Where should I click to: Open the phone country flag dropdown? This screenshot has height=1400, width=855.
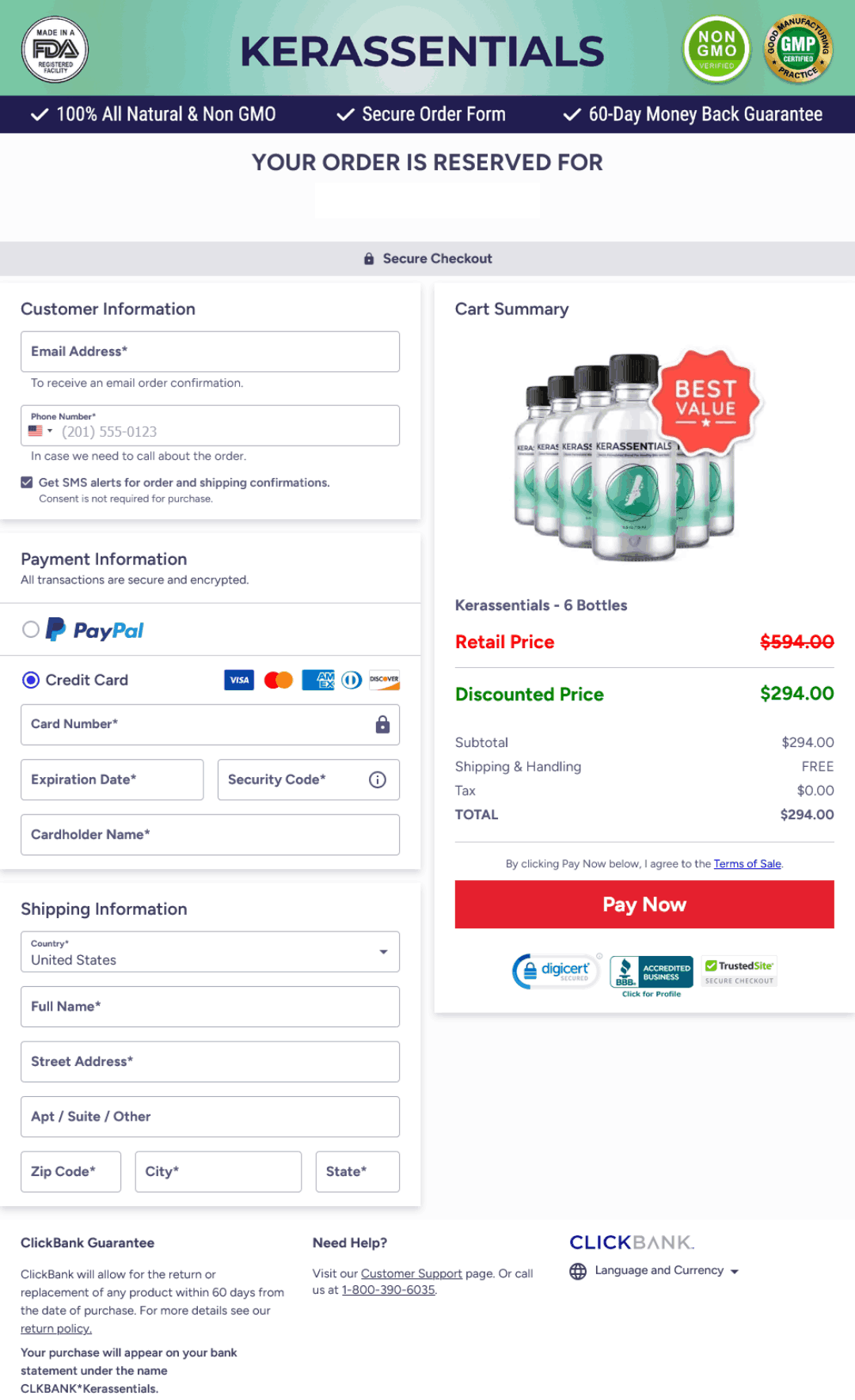pos(40,431)
